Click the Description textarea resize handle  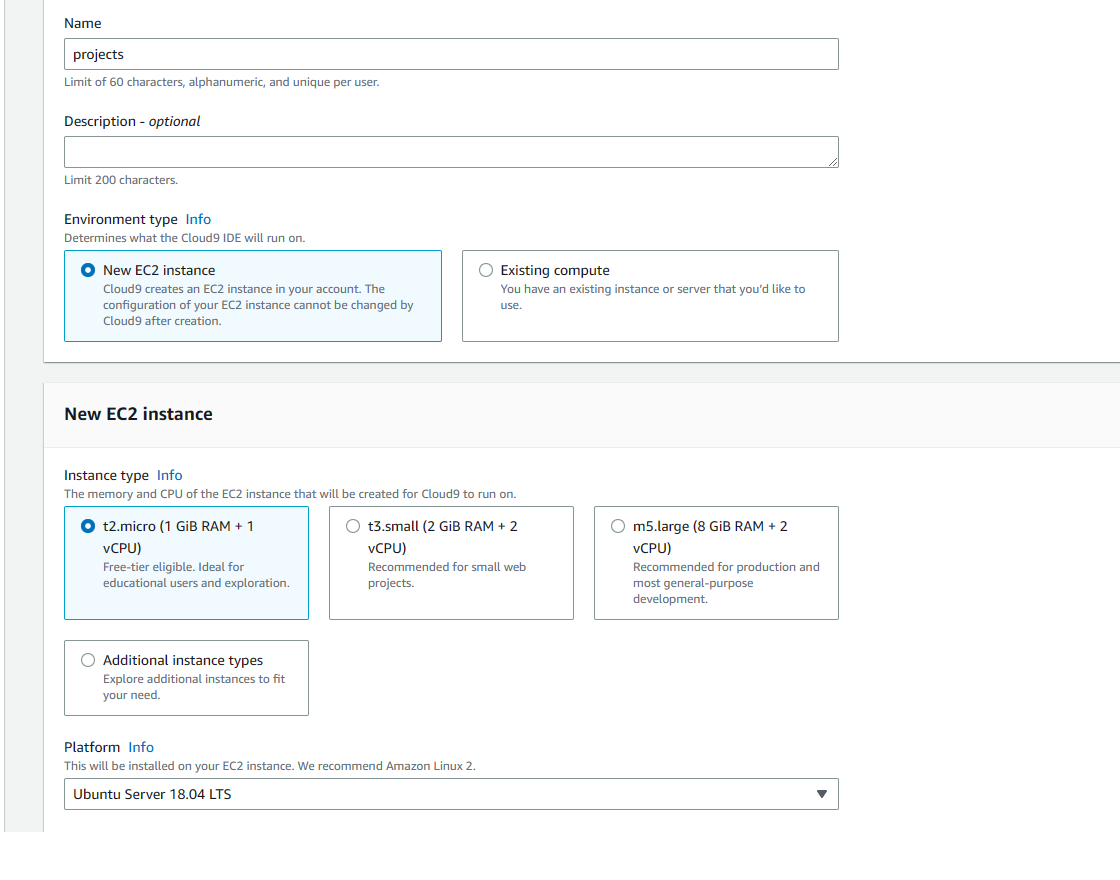pyautogui.click(x=833, y=162)
